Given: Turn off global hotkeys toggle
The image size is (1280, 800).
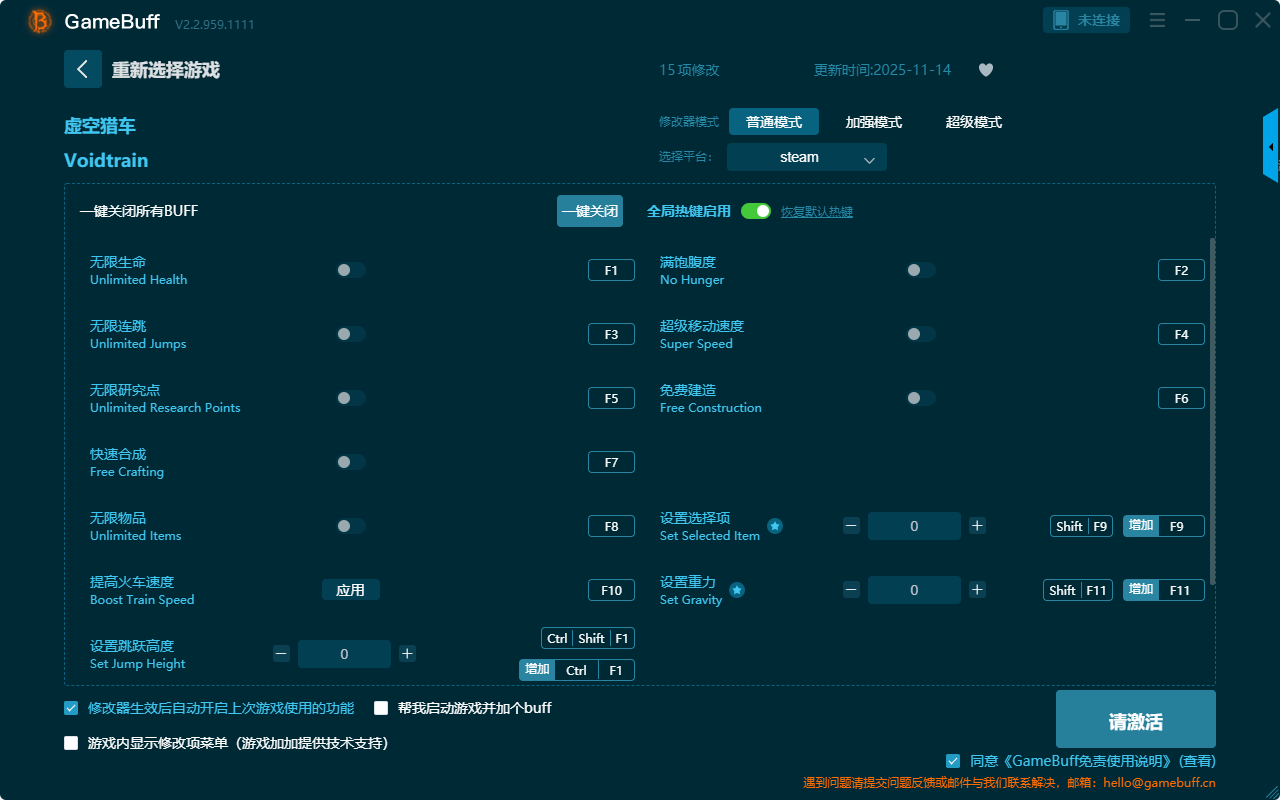Looking at the screenshot, I should click(756, 211).
